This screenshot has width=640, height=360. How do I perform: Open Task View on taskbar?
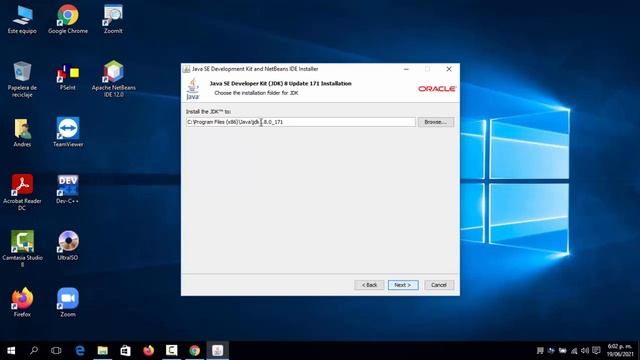[x=56, y=351]
